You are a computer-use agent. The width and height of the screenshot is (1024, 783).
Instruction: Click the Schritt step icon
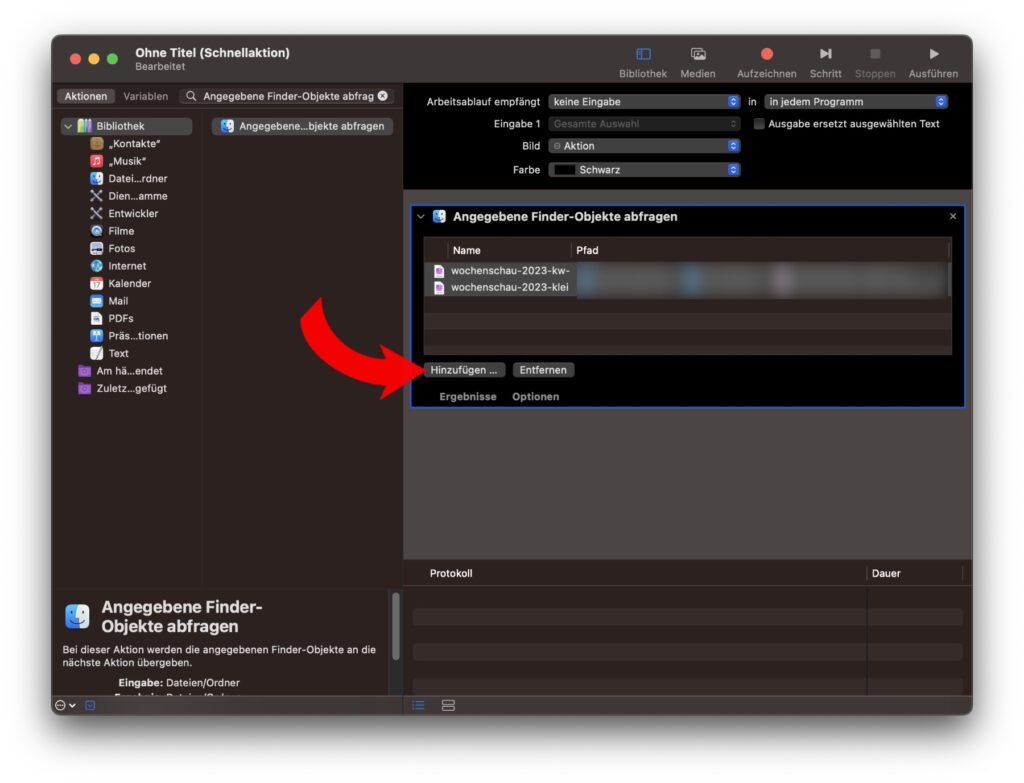[825, 54]
